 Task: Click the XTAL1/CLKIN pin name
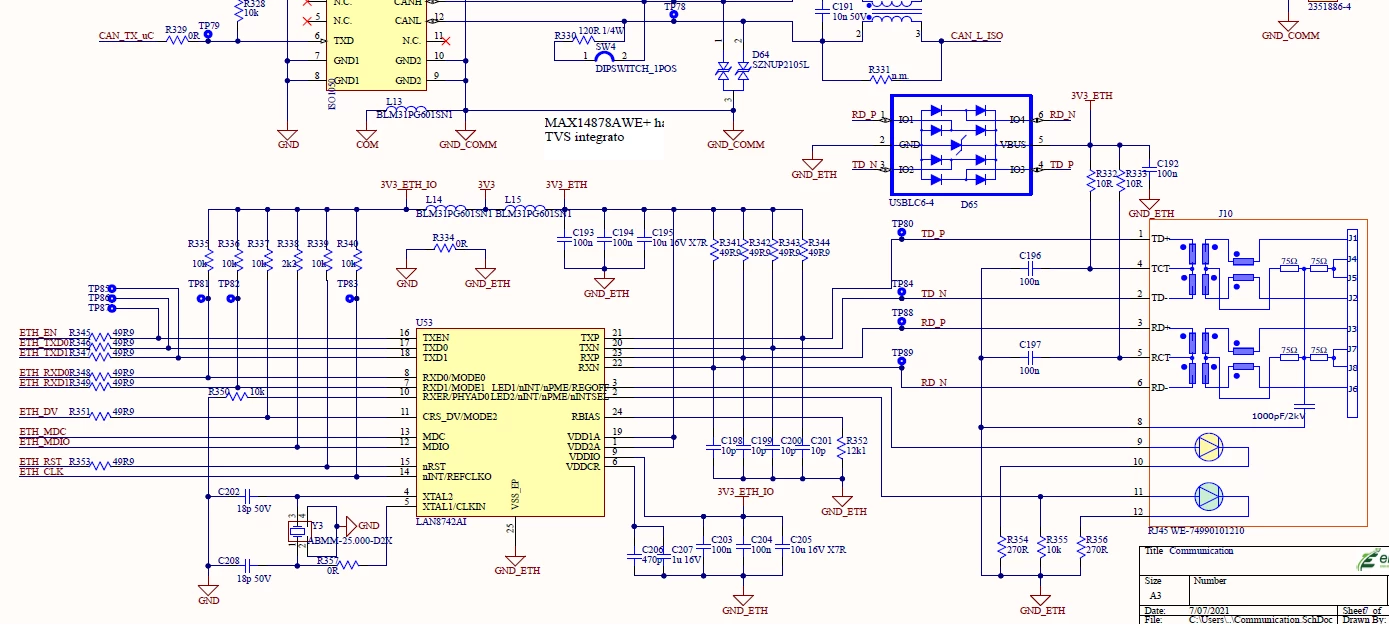[454, 506]
